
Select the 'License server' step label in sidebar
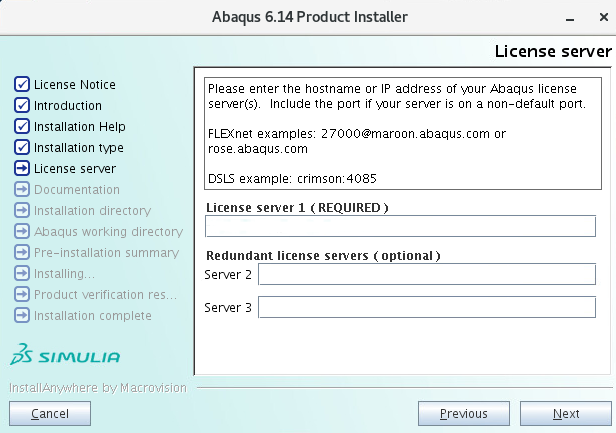click(75, 169)
